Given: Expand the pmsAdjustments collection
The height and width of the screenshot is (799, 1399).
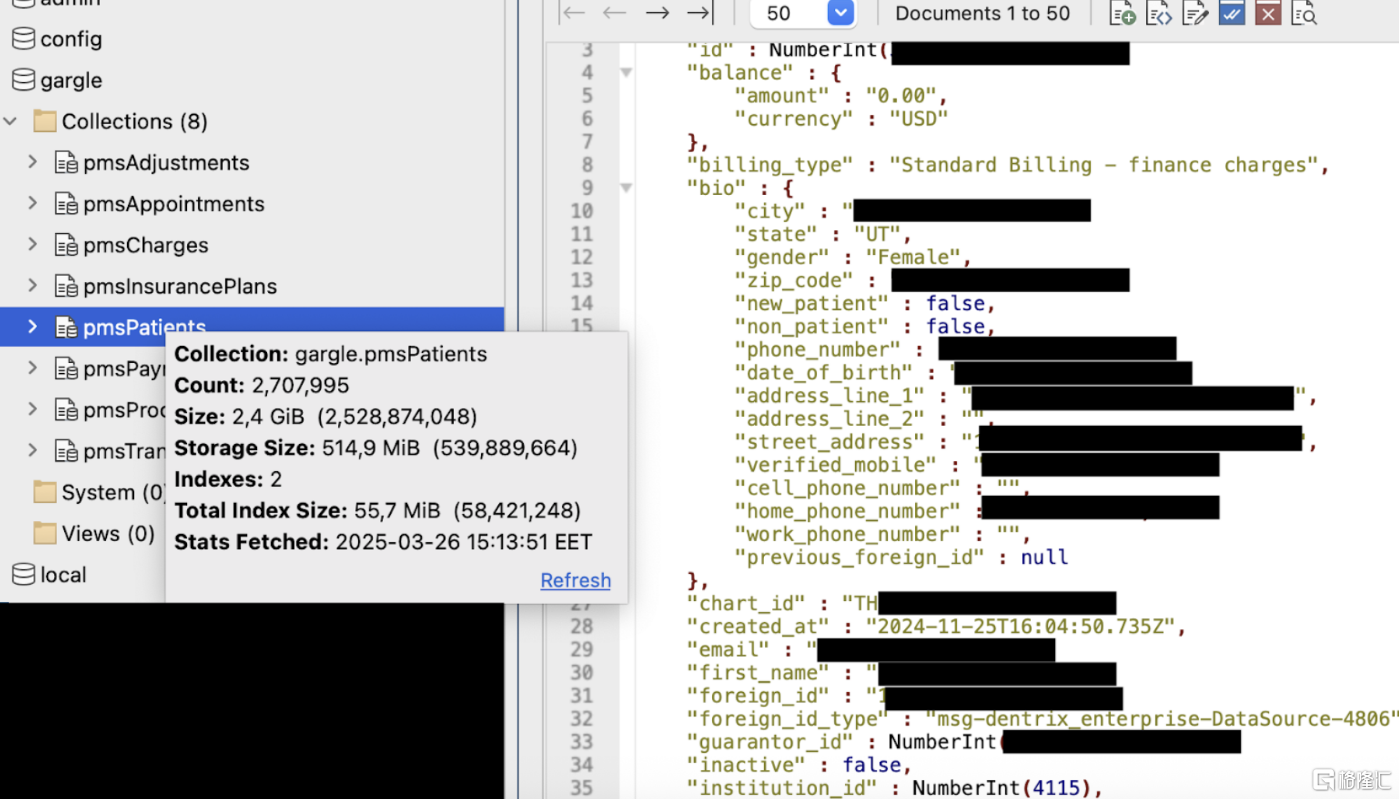Looking at the screenshot, I should (x=32, y=162).
